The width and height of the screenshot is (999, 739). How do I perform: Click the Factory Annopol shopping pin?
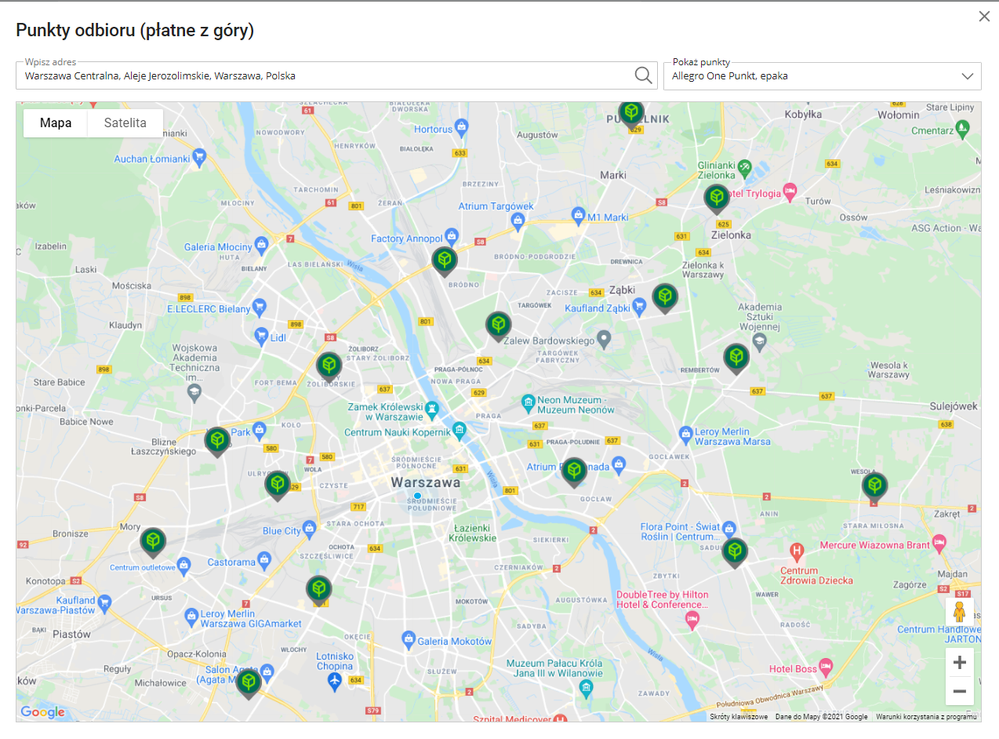click(452, 236)
